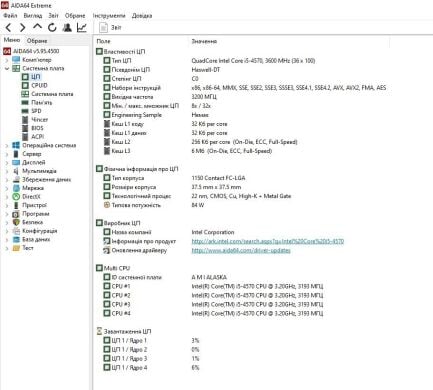Click the Windows logo icon beside Операційна система
The height and width of the screenshot is (390, 433).
click(x=16, y=145)
